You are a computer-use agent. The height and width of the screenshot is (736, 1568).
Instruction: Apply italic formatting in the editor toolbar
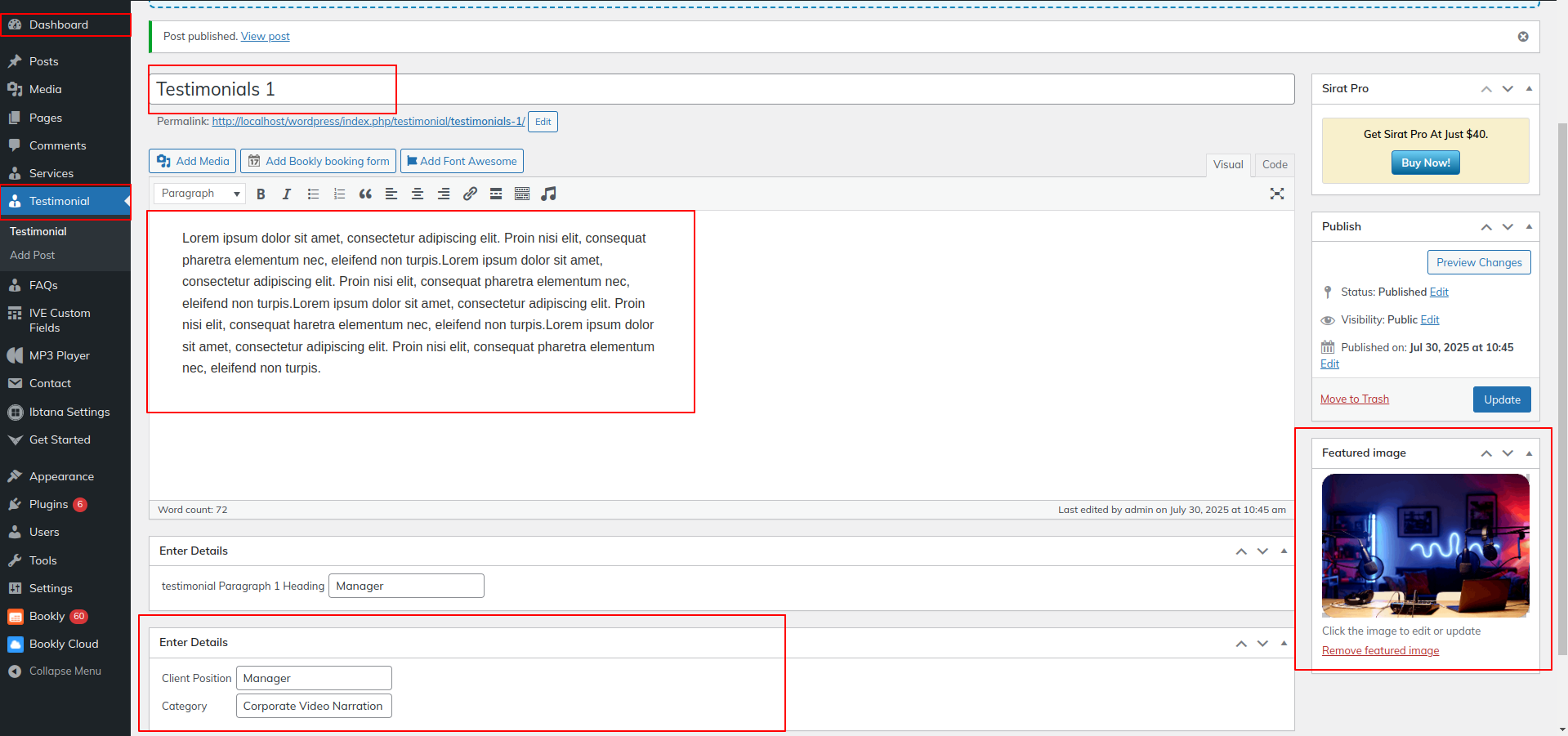tap(287, 194)
